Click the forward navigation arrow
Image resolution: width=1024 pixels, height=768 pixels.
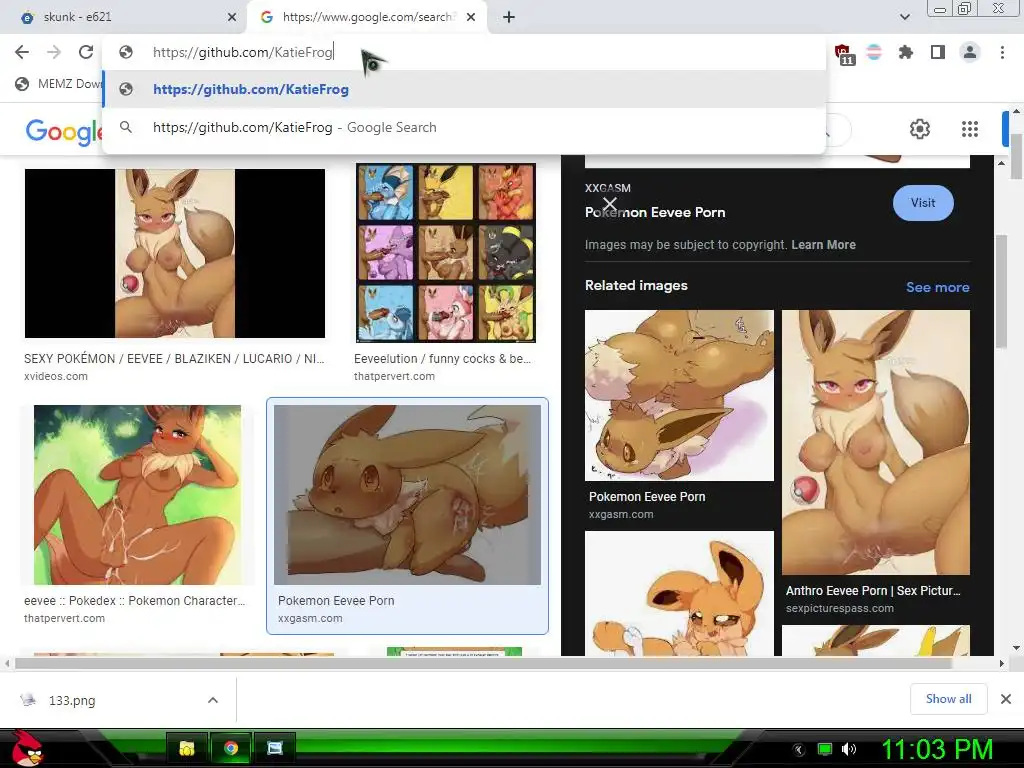[54, 52]
